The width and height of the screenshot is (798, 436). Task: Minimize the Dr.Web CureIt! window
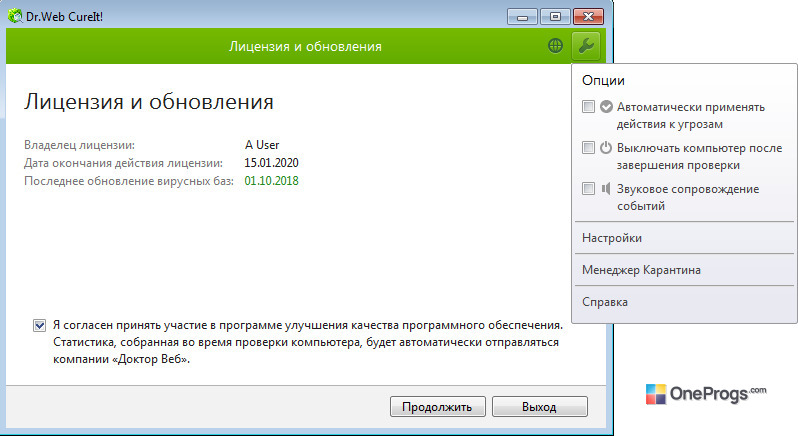(x=522, y=17)
